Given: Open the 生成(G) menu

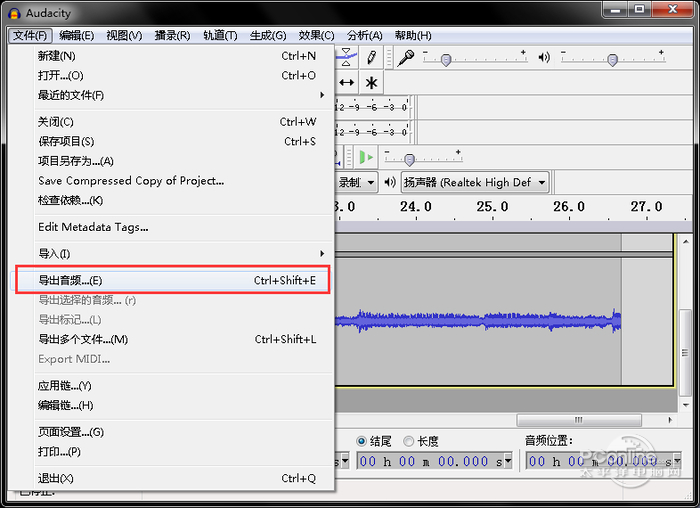Looking at the screenshot, I should point(268,35).
